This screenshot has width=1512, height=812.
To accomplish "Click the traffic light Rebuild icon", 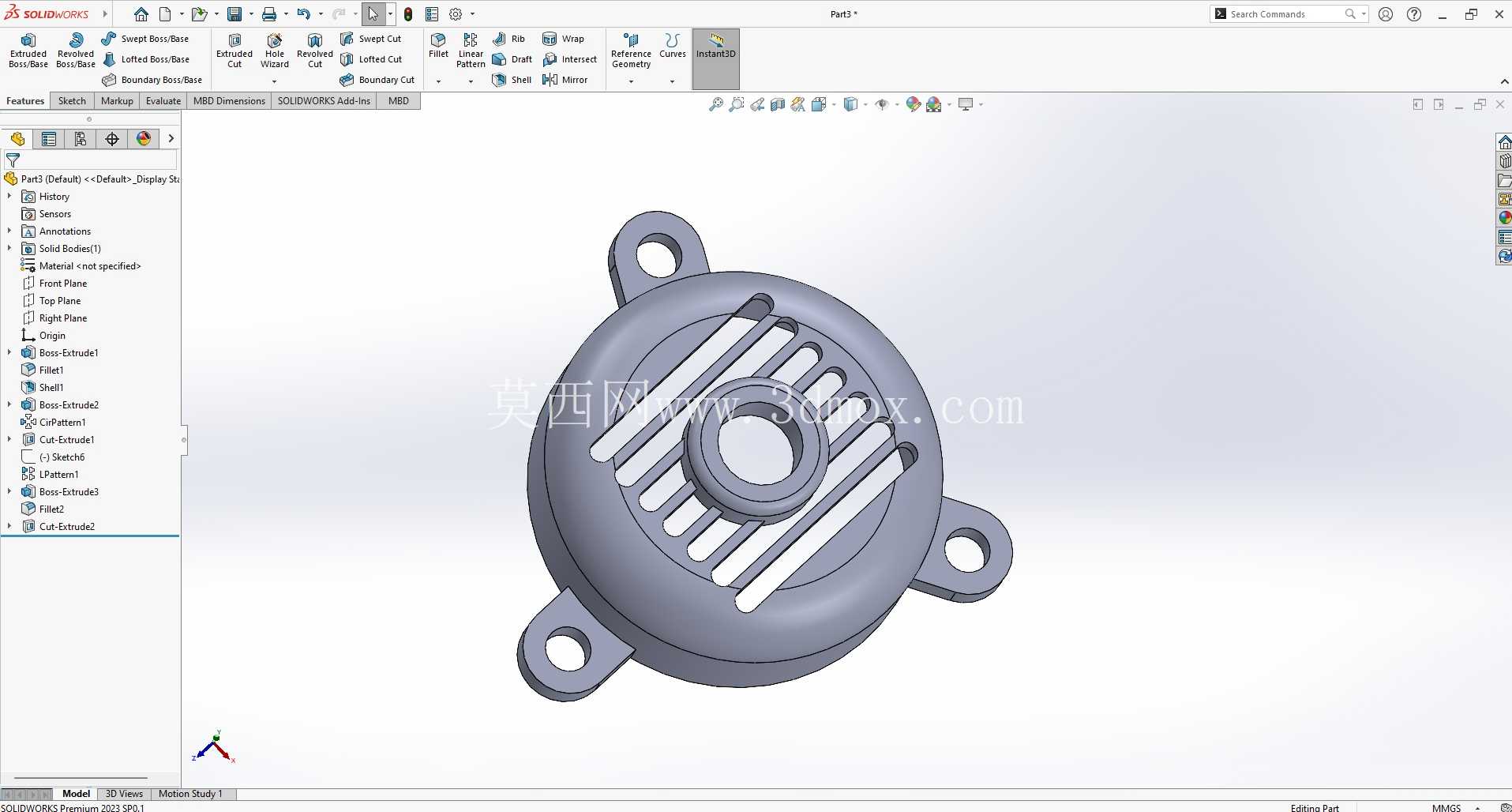I will pyautogui.click(x=408, y=14).
